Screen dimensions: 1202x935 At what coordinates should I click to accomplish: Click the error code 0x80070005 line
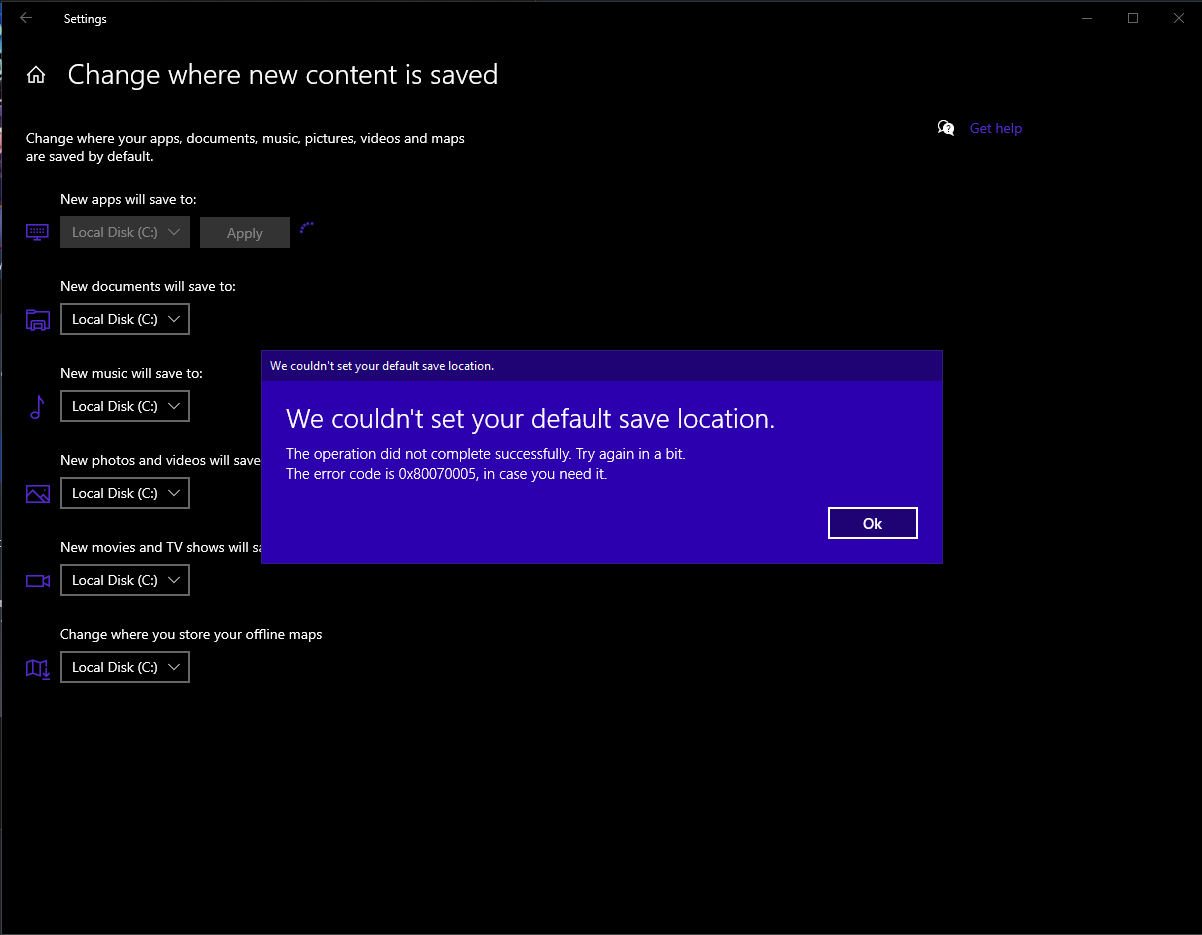point(446,474)
